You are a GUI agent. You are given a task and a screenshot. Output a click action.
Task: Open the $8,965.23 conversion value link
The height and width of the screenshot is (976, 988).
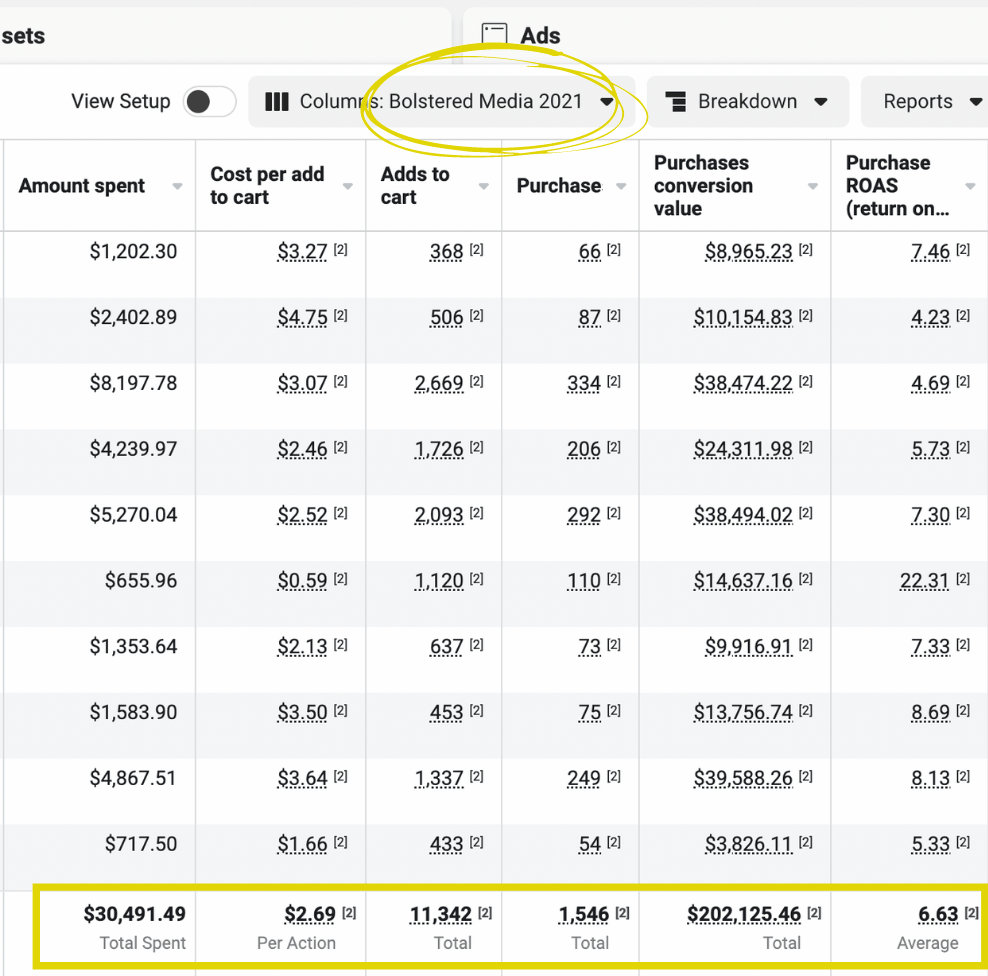(749, 251)
